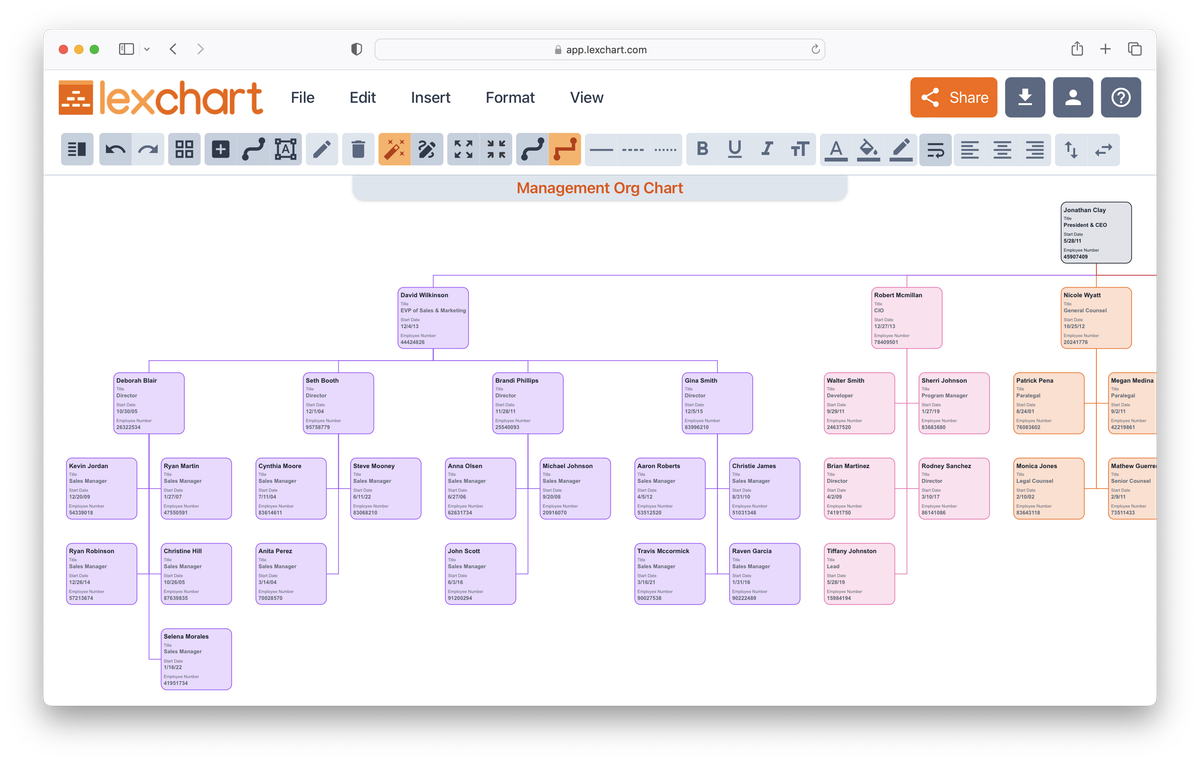Image resolution: width=1200 pixels, height=763 pixels.
Task: Open the text size tool
Action: 800,149
